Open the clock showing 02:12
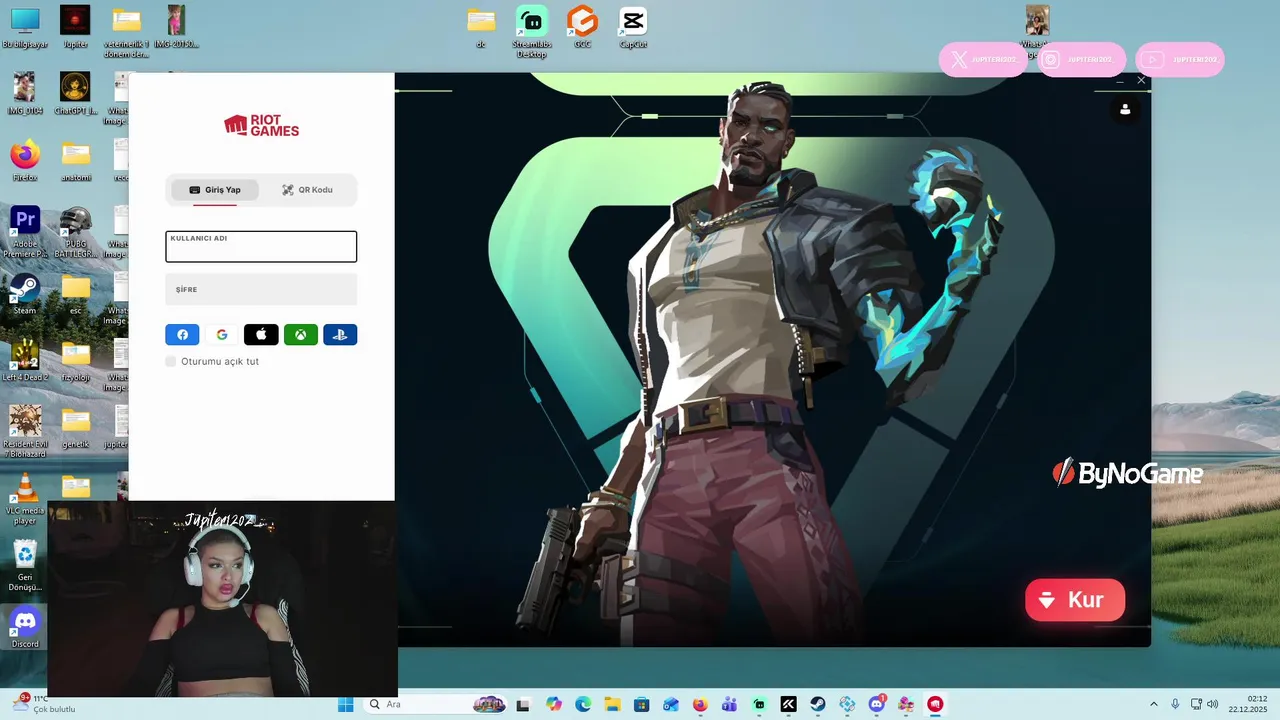The width and height of the screenshot is (1280, 720). 1248,704
